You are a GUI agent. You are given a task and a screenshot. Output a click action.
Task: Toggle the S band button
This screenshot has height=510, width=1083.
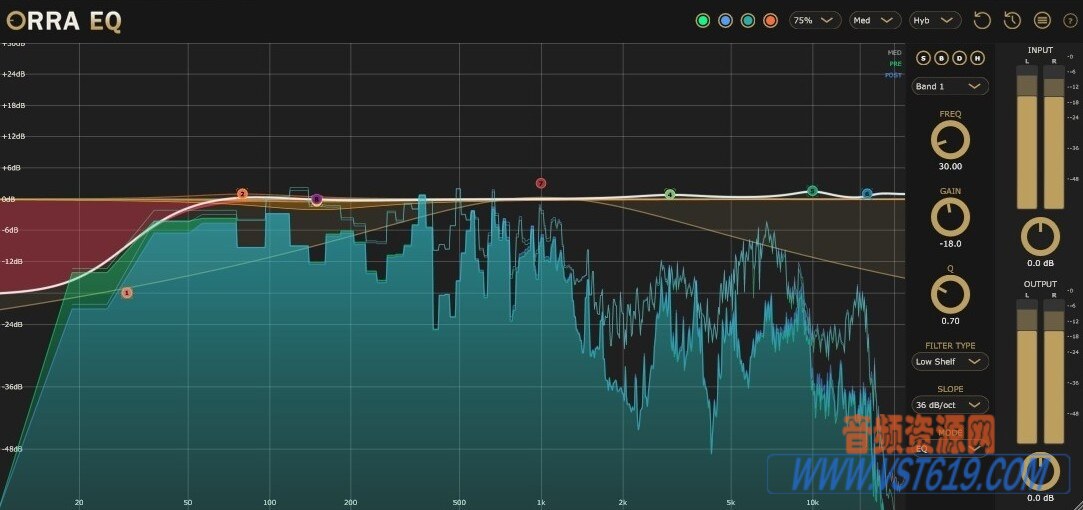(923, 58)
